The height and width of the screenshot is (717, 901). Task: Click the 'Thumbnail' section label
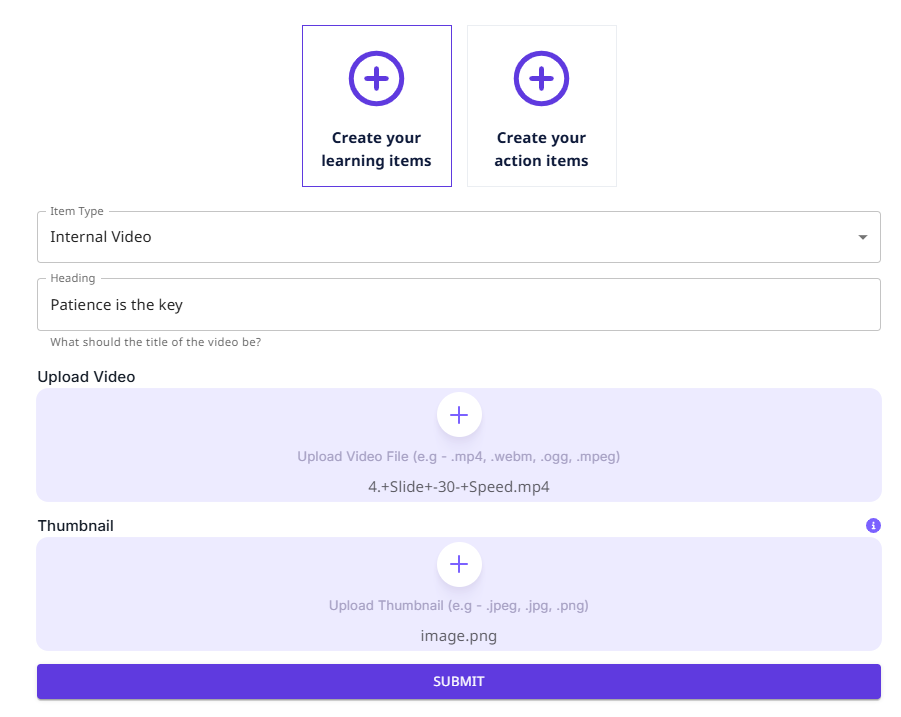pyautogui.click(x=76, y=526)
